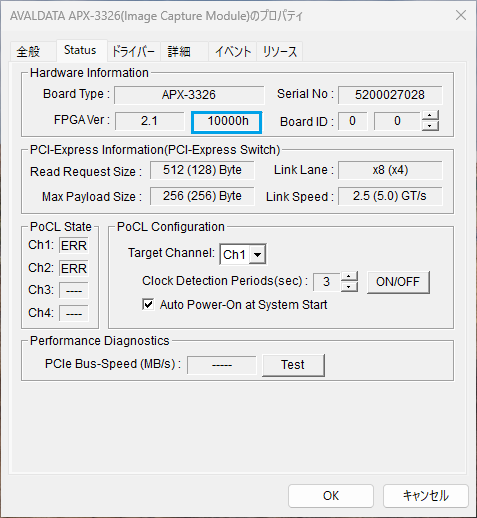Click the Clock Detection Periods field
The width and height of the screenshot is (477, 518).
pos(327,282)
